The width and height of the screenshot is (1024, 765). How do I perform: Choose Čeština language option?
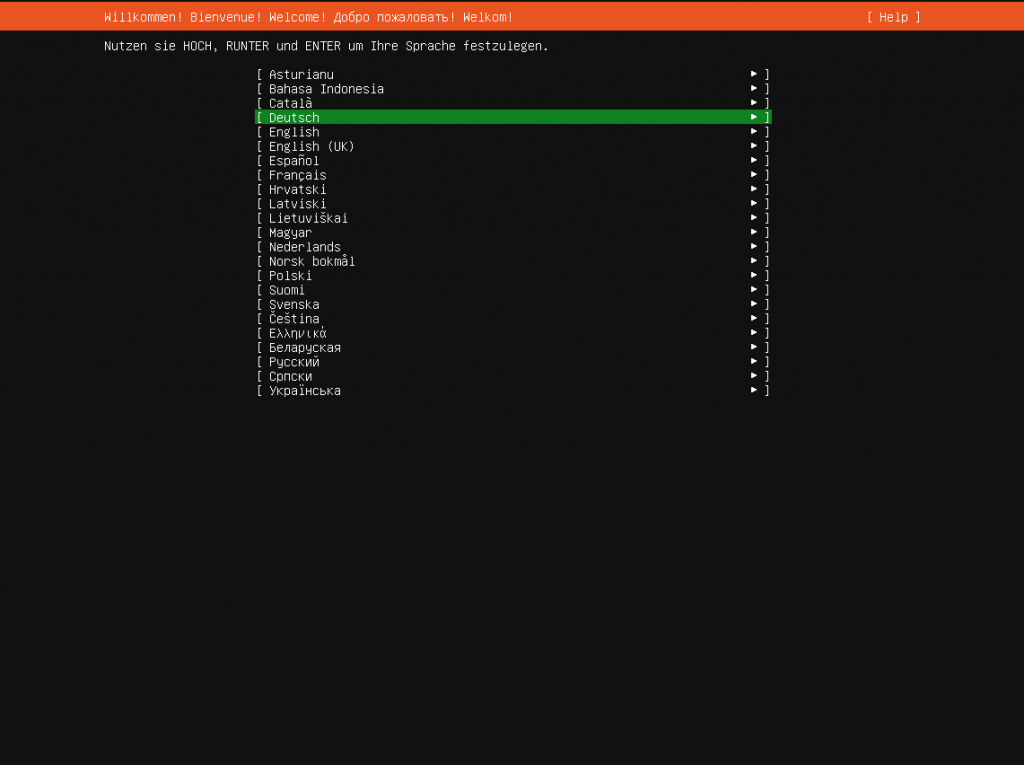(294, 319)
